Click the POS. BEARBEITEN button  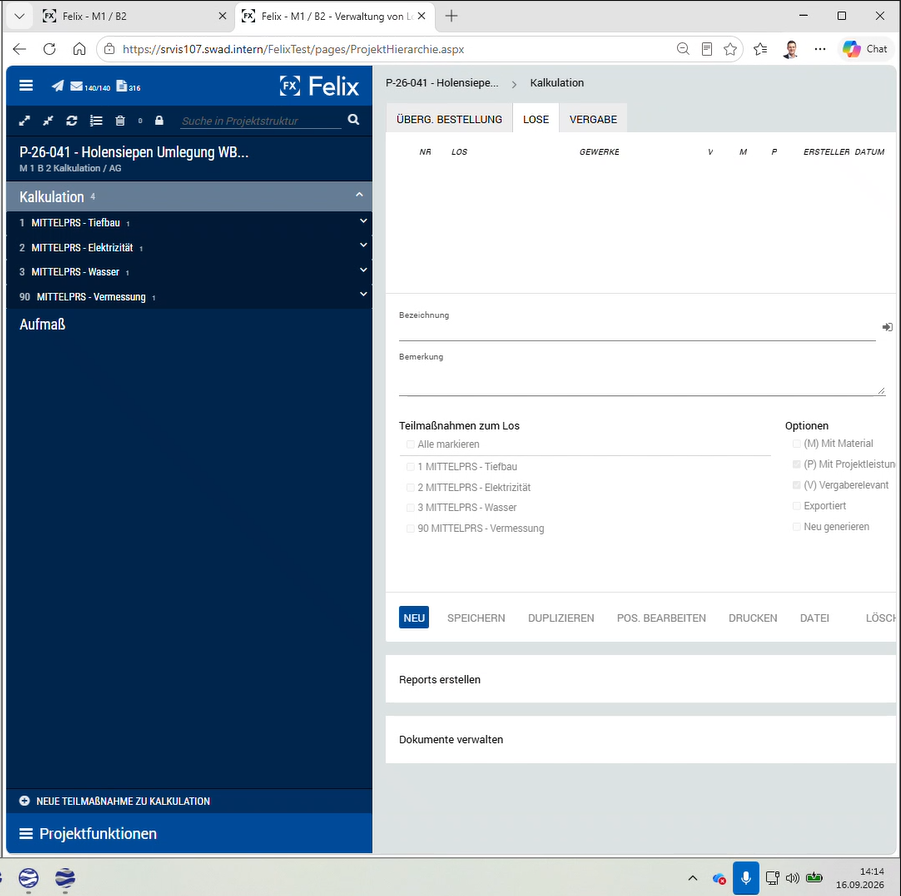coord(661,618)
